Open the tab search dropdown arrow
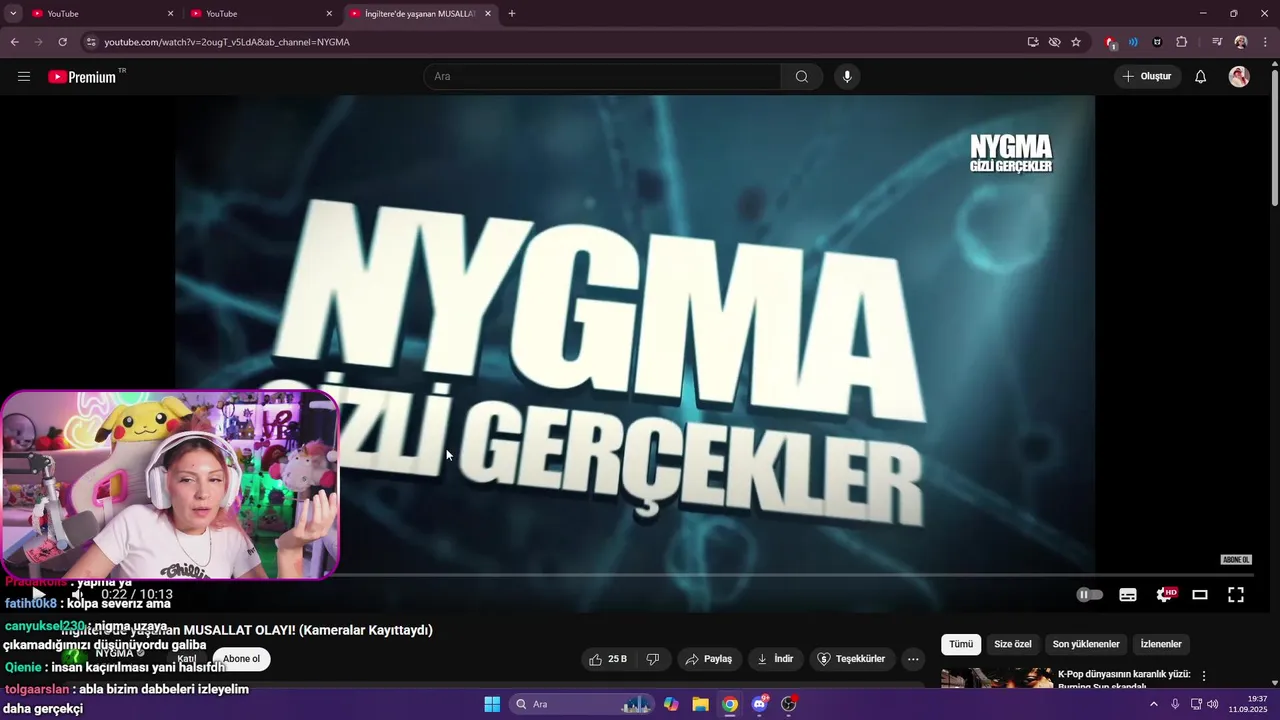Screen dimensions: 1280x720 (x=13, y=14)
